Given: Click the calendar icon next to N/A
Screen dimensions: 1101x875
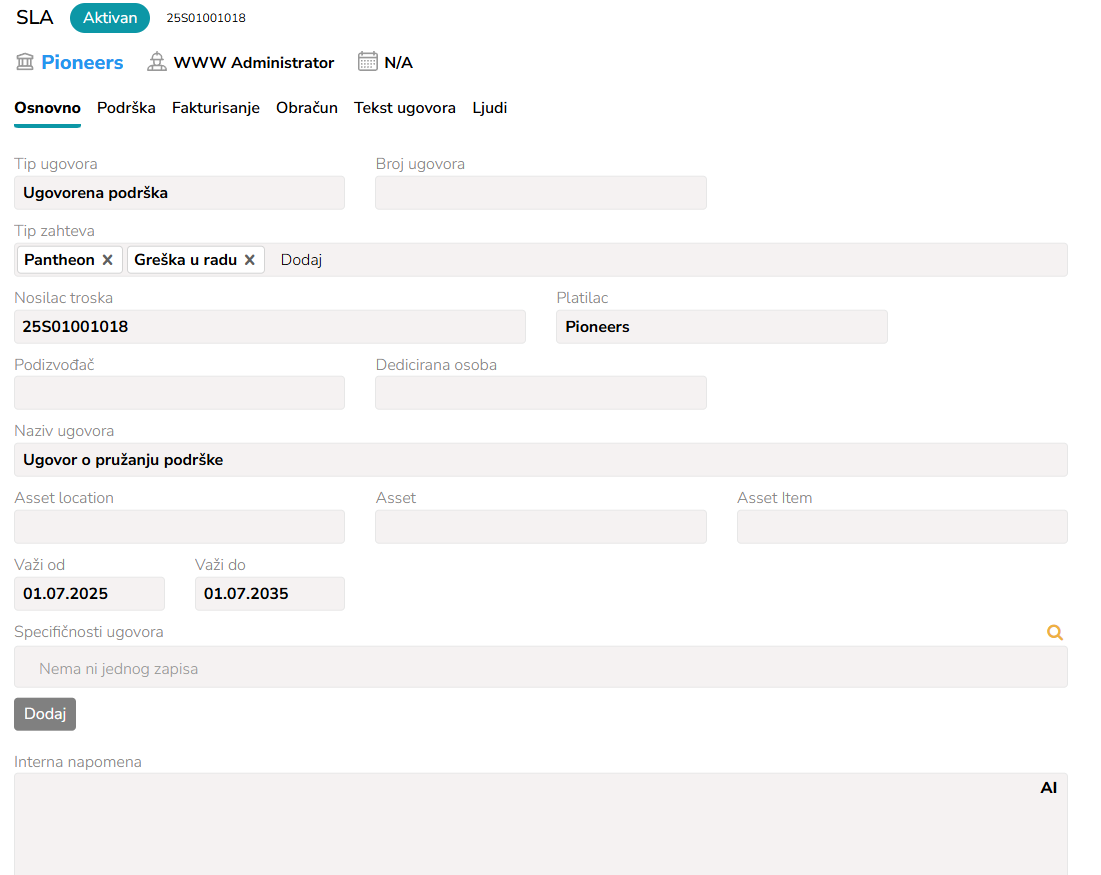Looking at the screenshot, I should [368, 62].
